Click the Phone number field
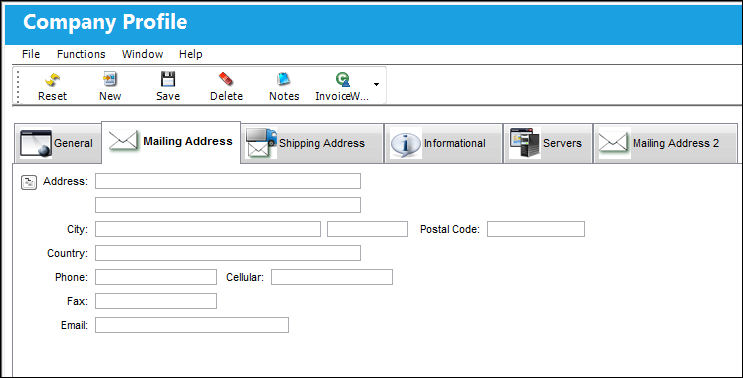Image resolution: width=743 pixels, height=378 pixels. pos(156,277)
